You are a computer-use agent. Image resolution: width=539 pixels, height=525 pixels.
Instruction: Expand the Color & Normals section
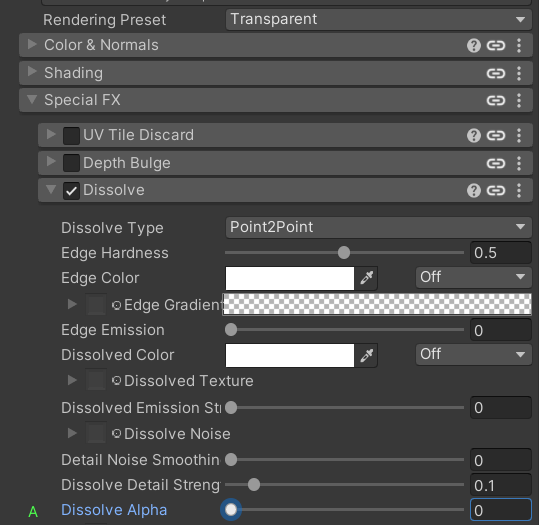(32, 44)
